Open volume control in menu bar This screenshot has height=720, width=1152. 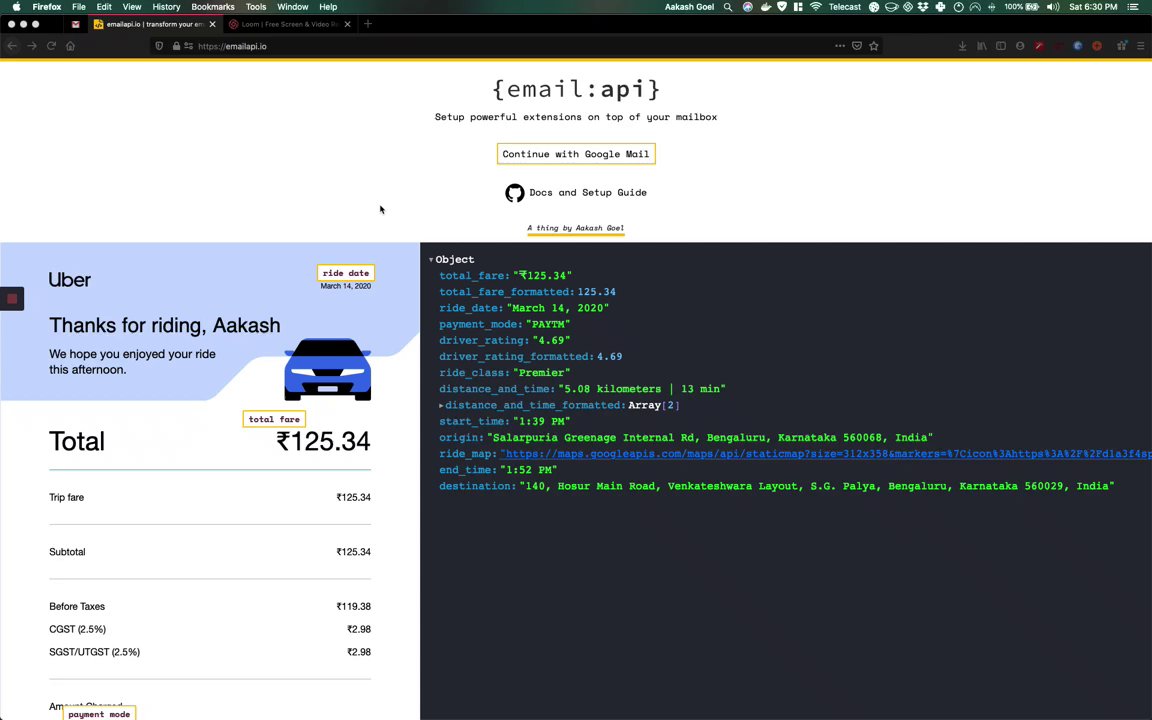point(1053,7)
